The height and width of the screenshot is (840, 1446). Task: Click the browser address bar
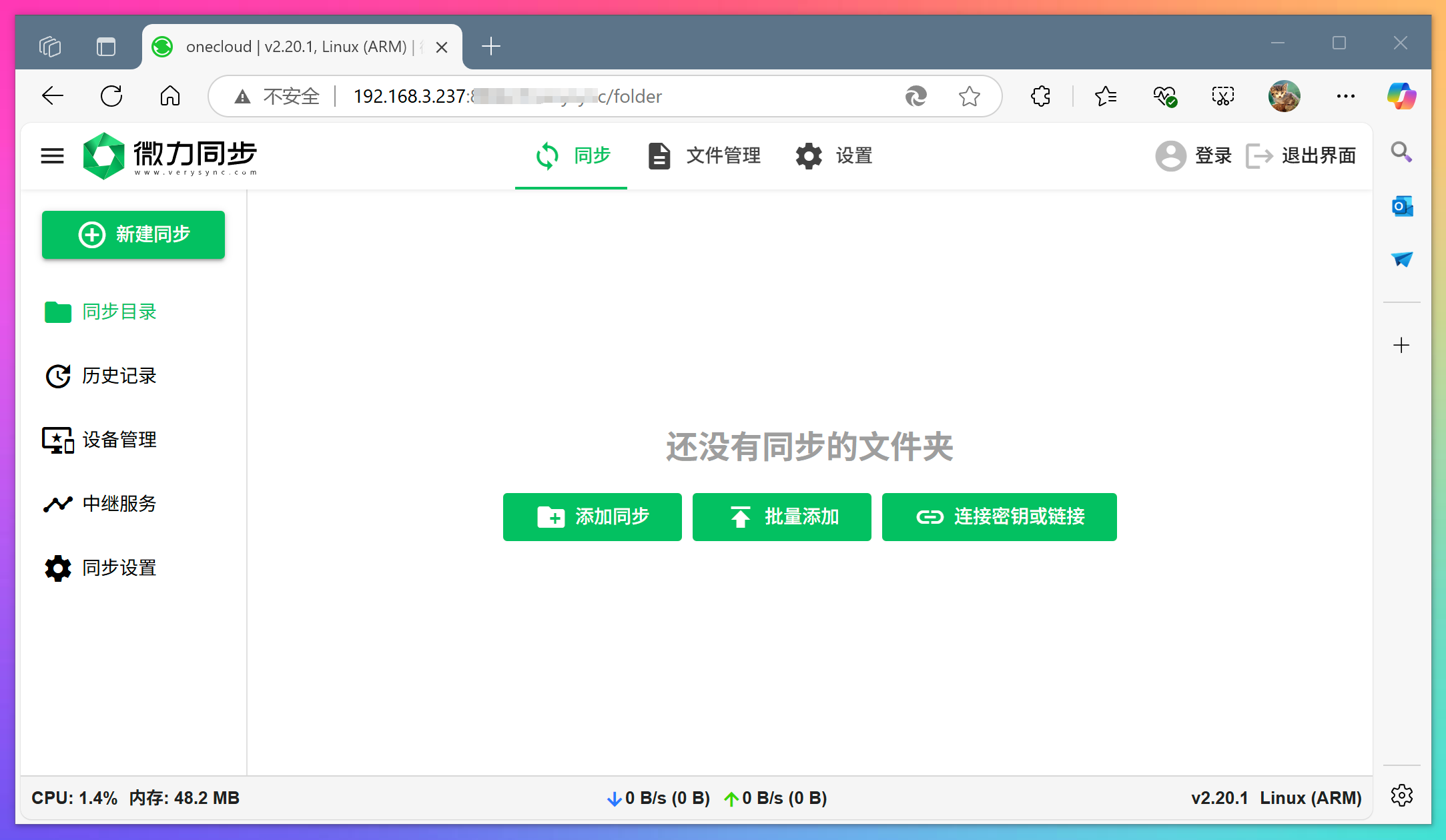[601, 96]
